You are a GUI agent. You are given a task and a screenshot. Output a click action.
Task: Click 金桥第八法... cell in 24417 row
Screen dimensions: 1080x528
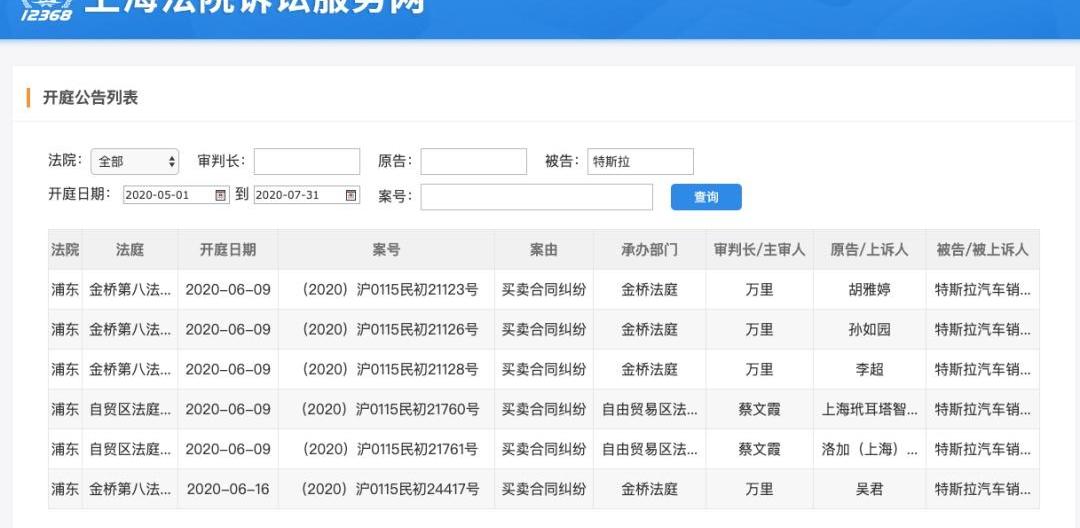tap(130, 489)
